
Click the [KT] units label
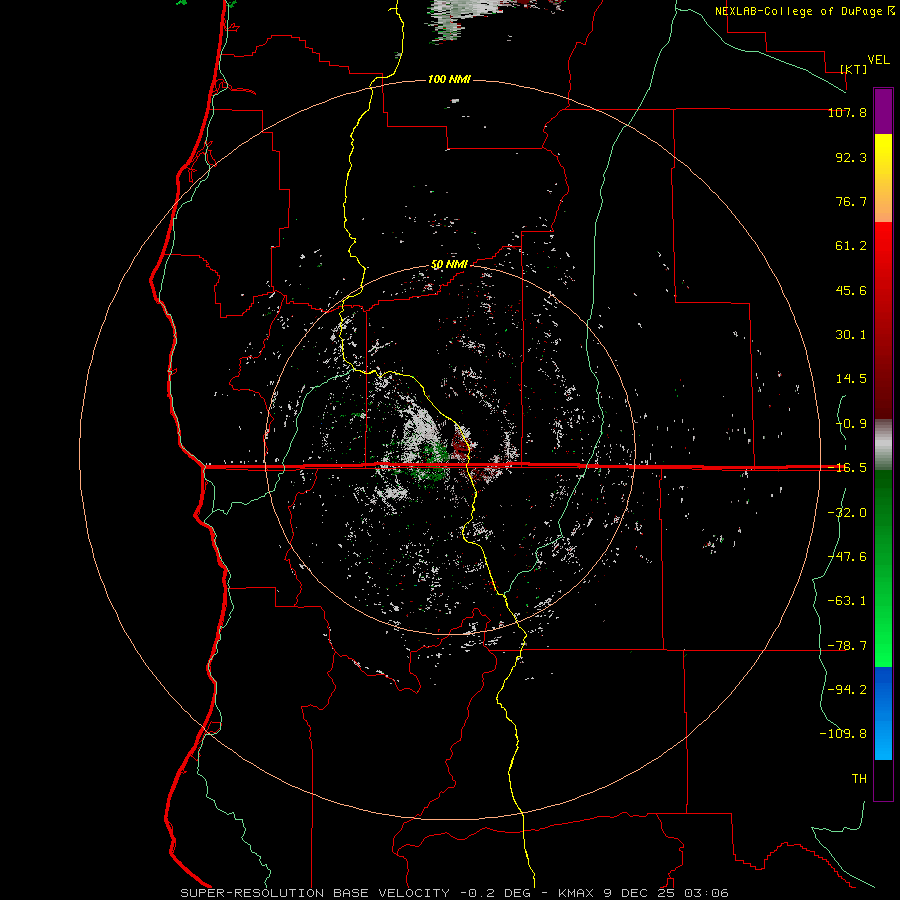854,69
